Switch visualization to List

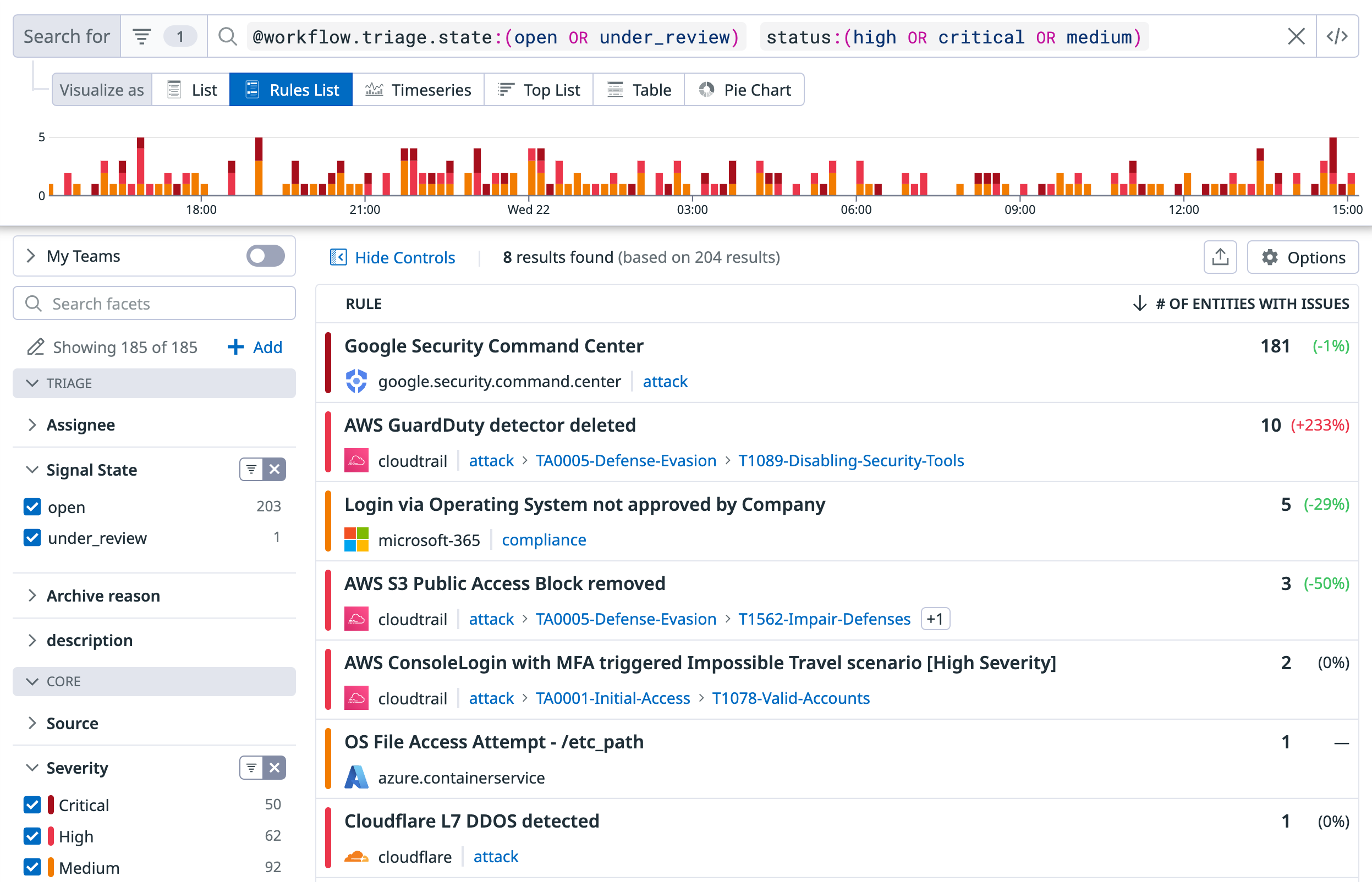191,89
